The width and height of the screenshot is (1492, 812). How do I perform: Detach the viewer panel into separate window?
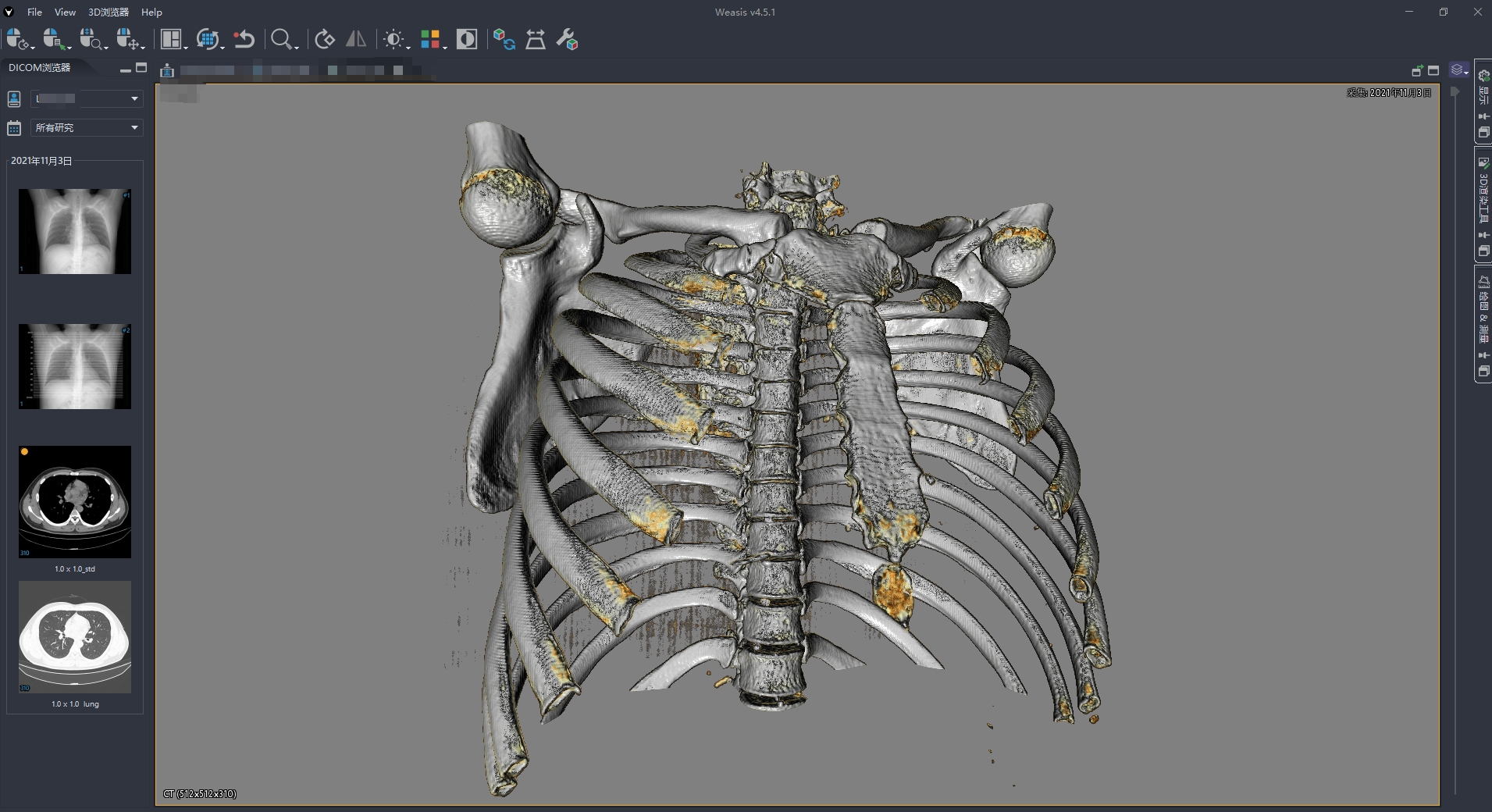pos(1418,71)
